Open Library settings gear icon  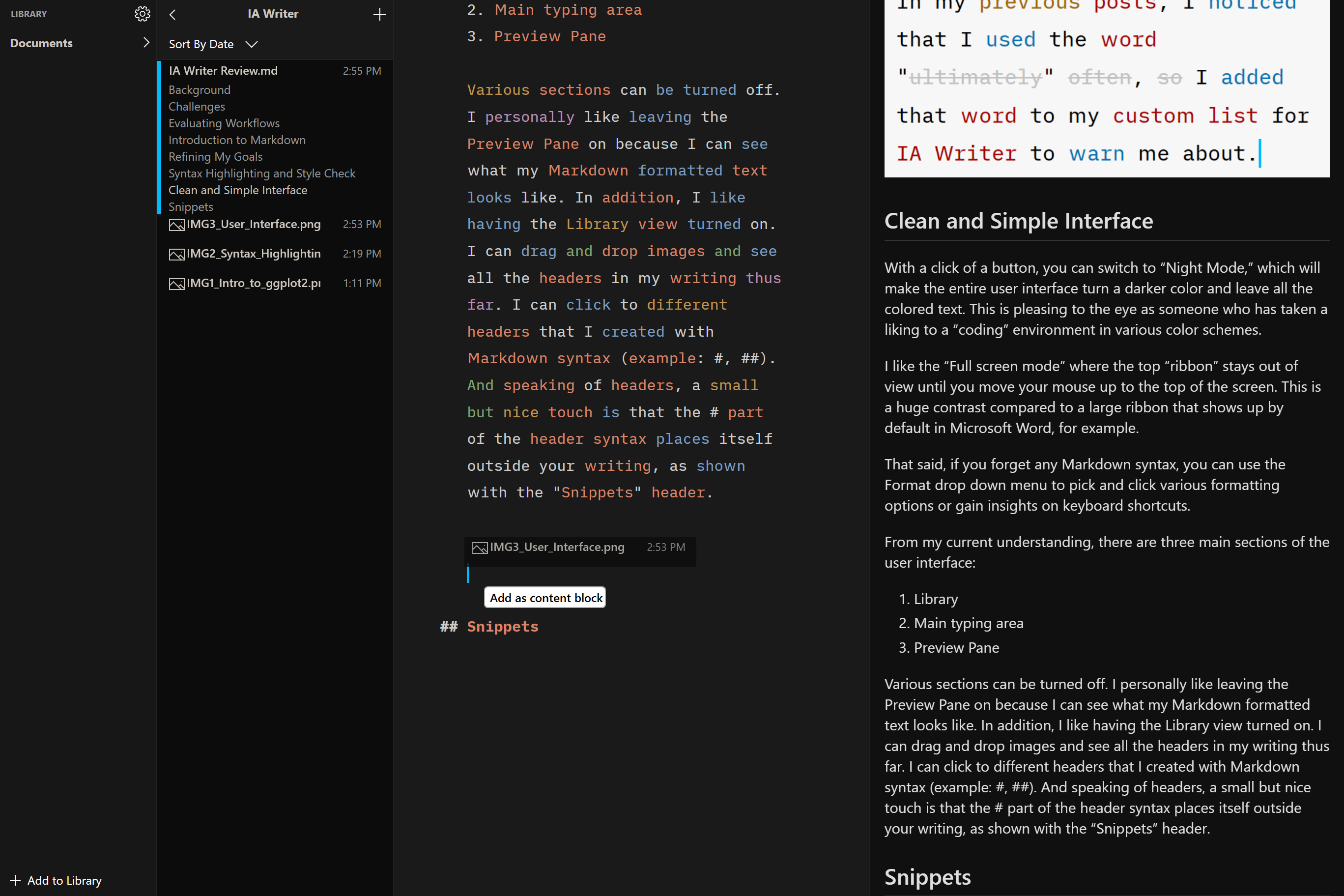click(142, 14)
